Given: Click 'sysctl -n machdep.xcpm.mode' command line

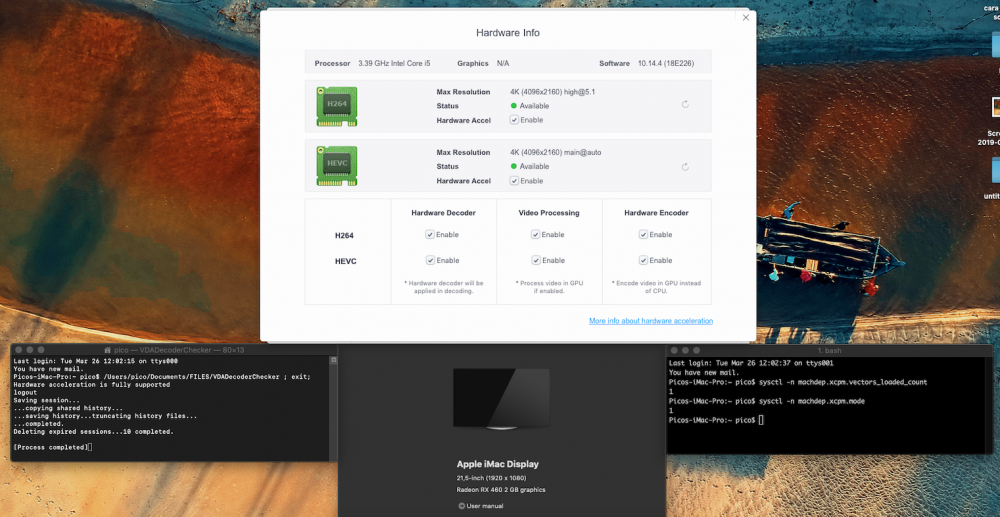Looking at the screenshot, I should (812, 401).
